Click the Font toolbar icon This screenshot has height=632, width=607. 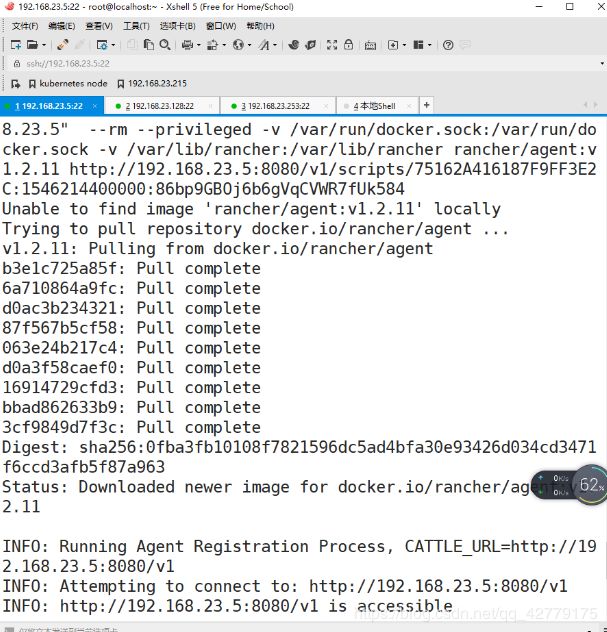[264, 45]
